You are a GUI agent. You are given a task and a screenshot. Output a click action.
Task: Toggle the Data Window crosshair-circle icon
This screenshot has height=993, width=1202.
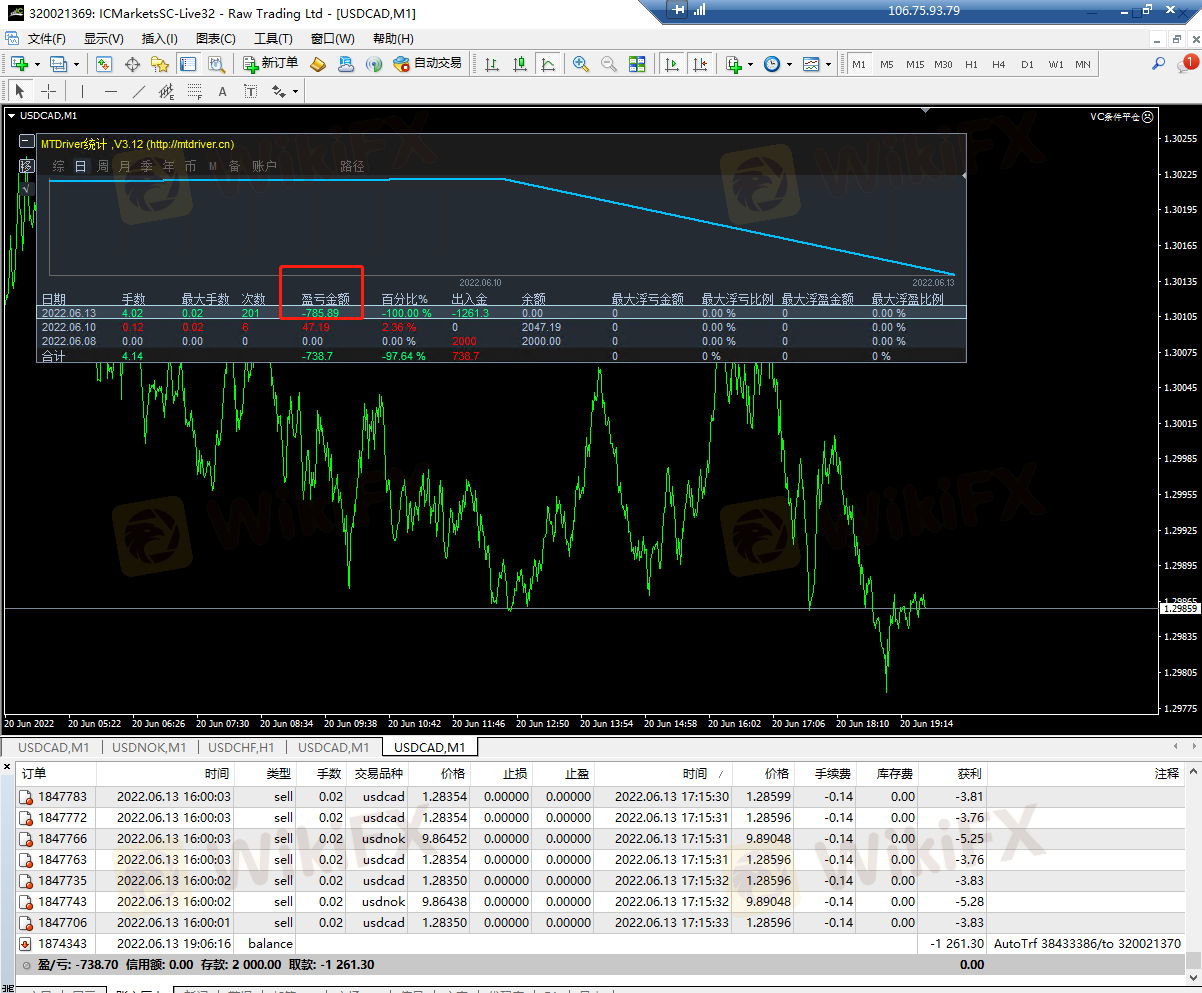click(x=132, y=64)
